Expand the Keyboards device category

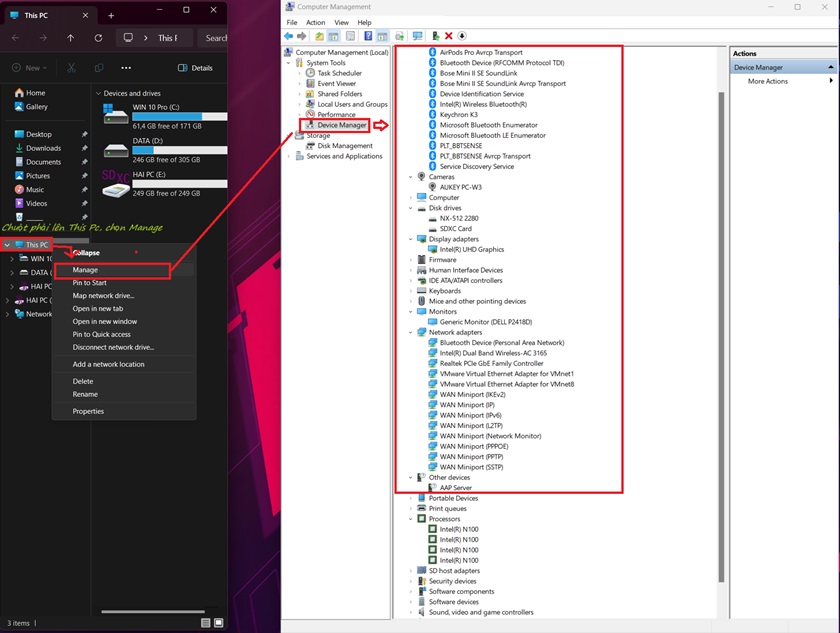(411, 291)
